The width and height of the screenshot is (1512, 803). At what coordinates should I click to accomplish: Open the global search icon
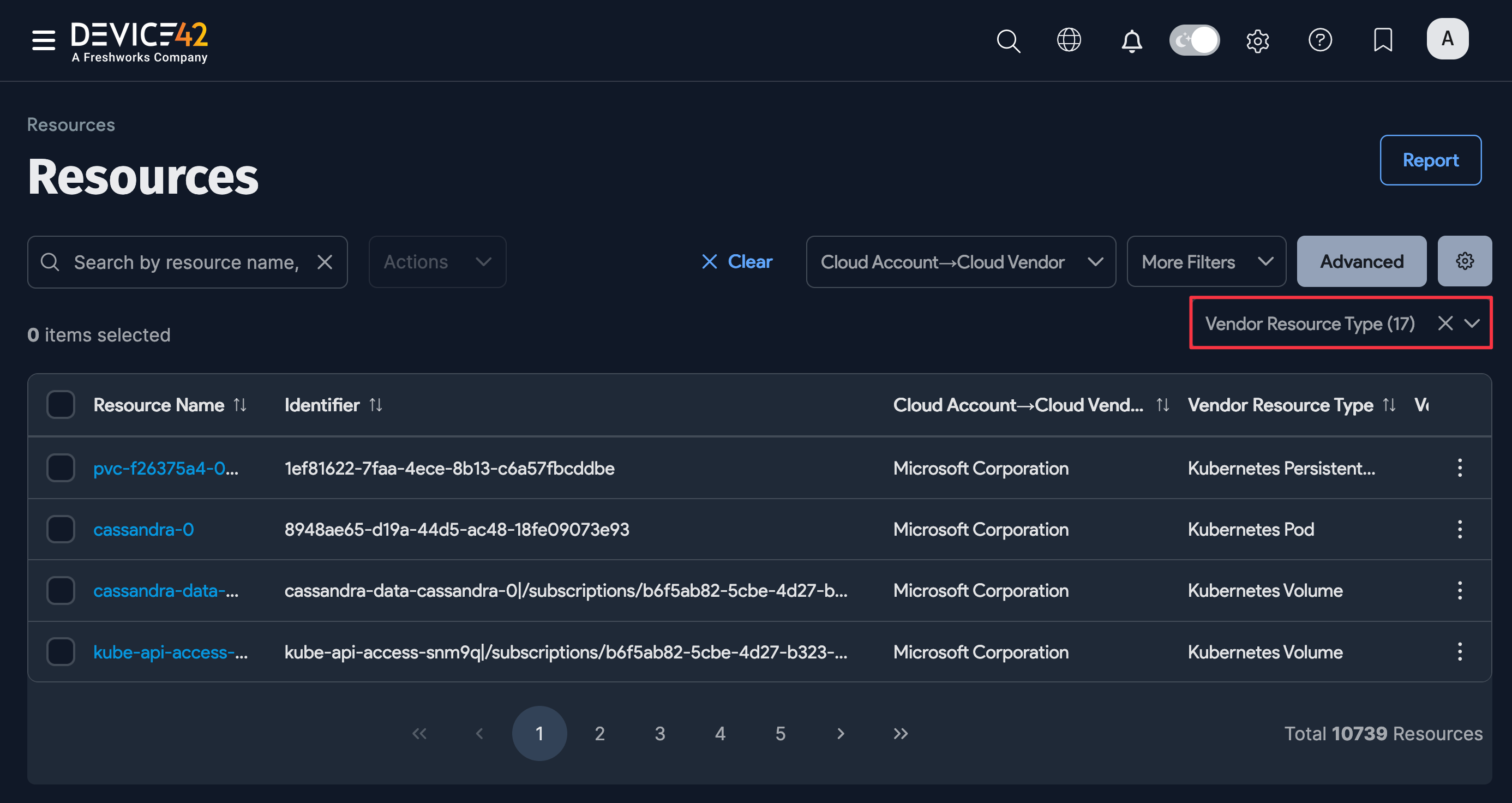tap(1008, 40)
